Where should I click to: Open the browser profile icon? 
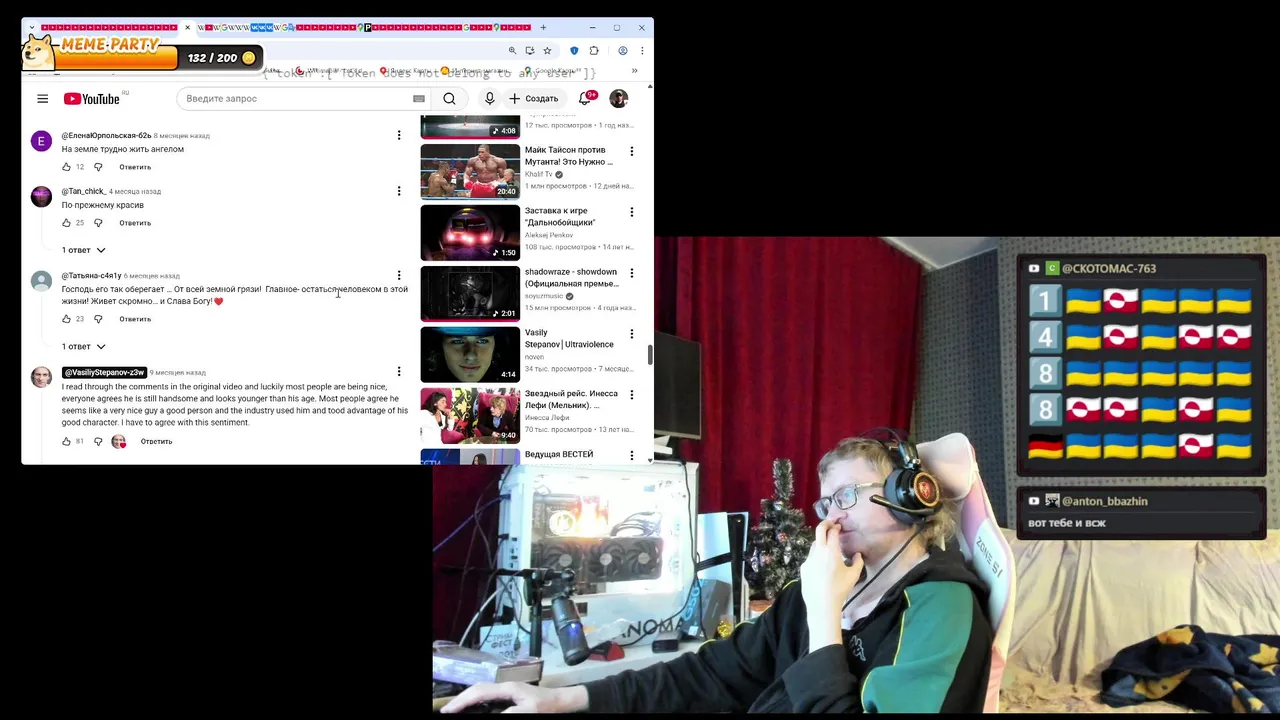622,51
